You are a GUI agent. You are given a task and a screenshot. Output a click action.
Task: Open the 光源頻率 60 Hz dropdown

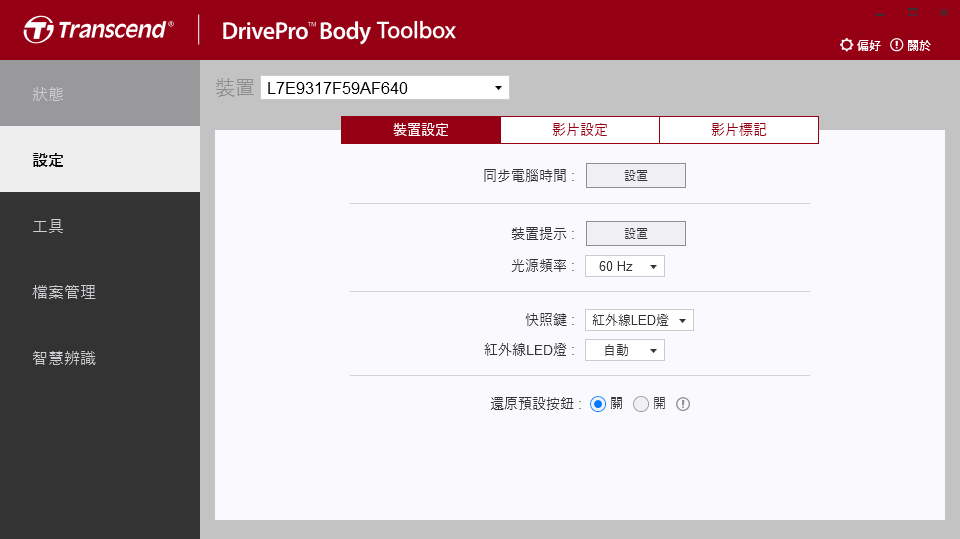click(624, 266)
